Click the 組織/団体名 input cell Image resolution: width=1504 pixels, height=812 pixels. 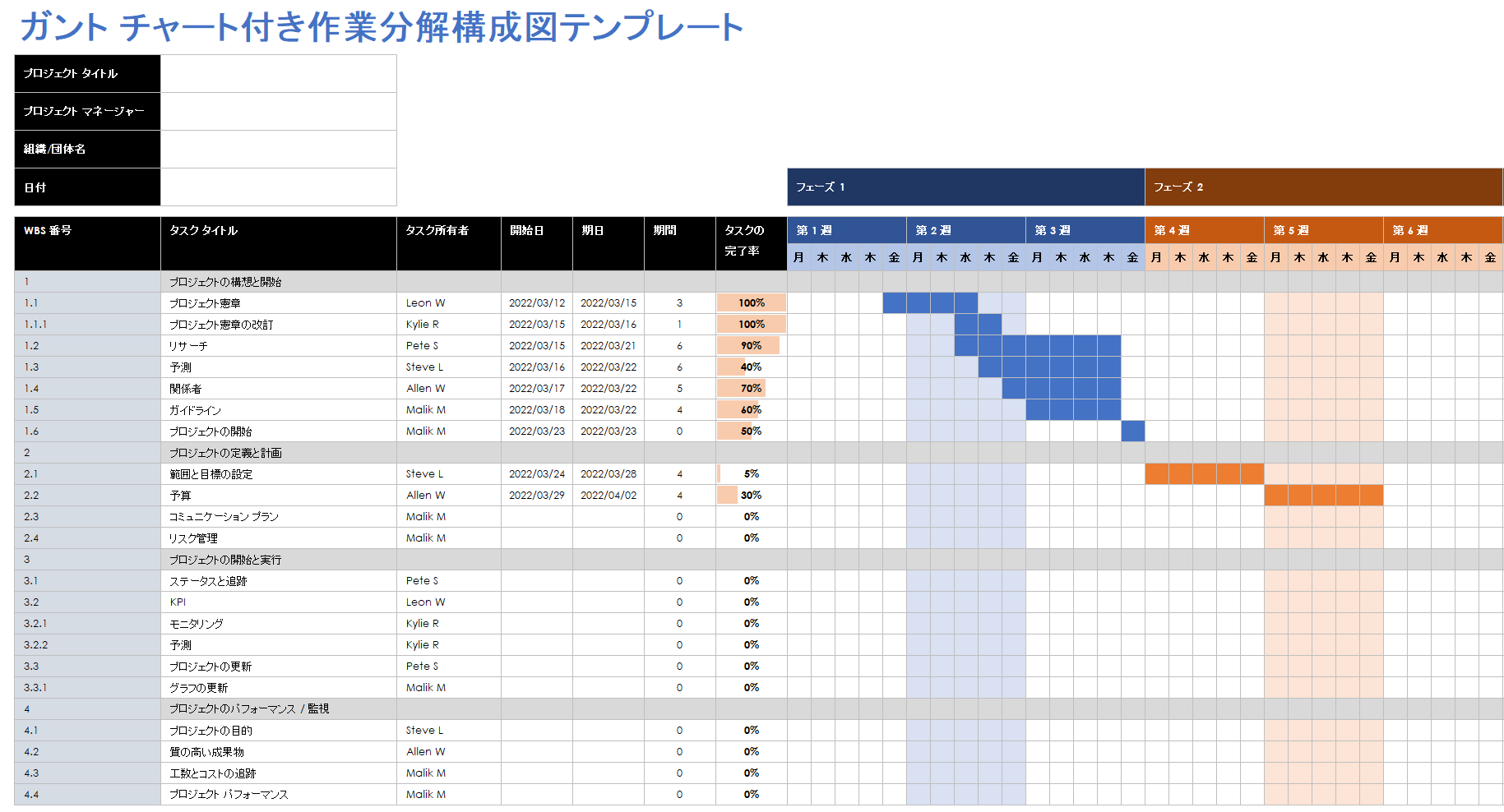point(279,150)
